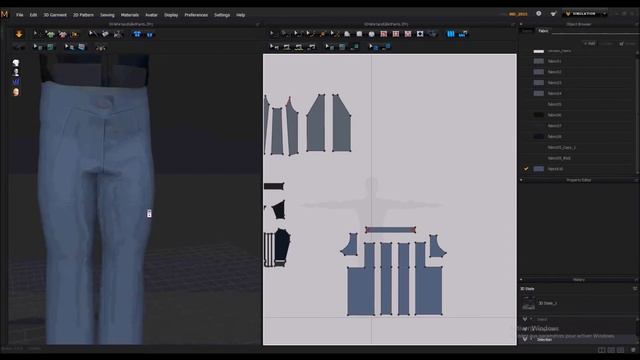Switch to the Scene tab in Object Browser
Viewport: 640px width, 360px height.
(528, 31)
